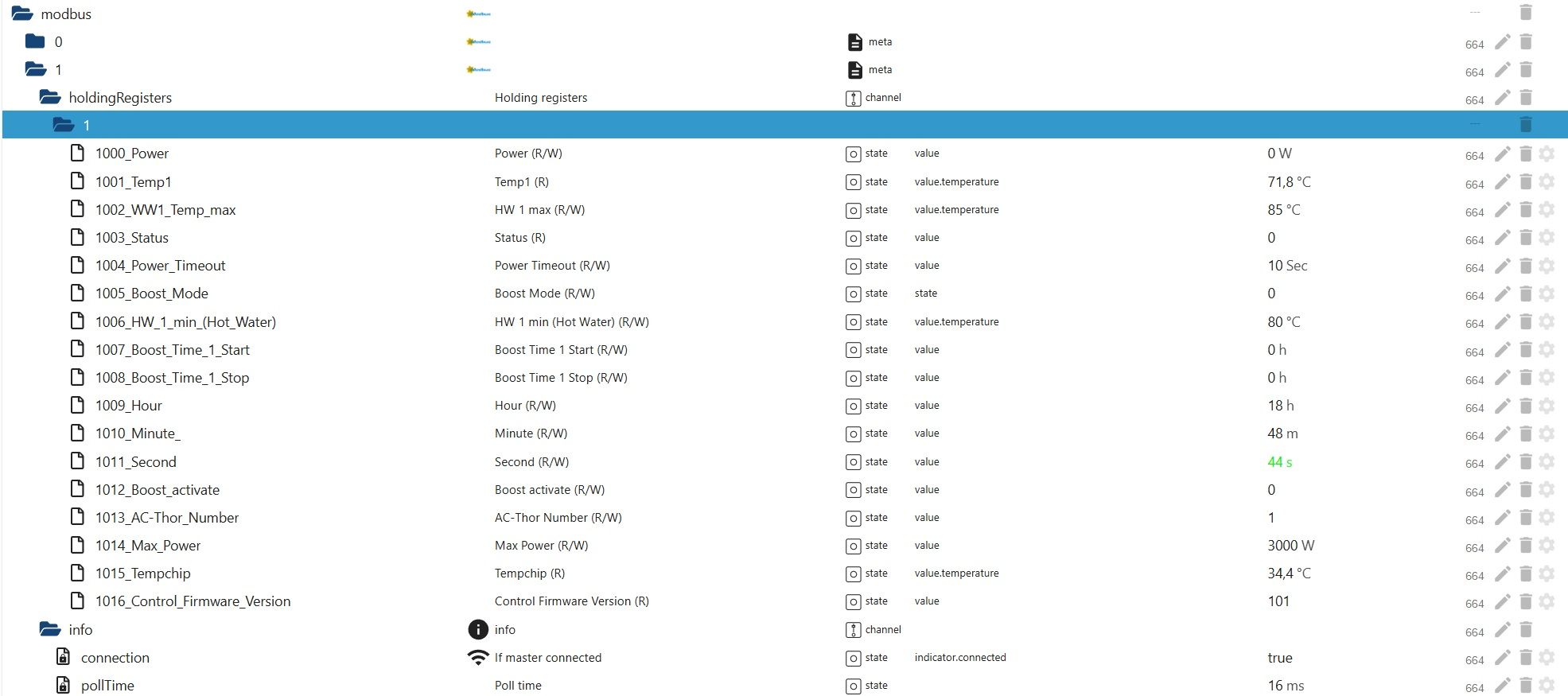This screenshot has height=696, width=1568.
Task: Expand the modbus instance 0 folder
Action: [35, 41]
